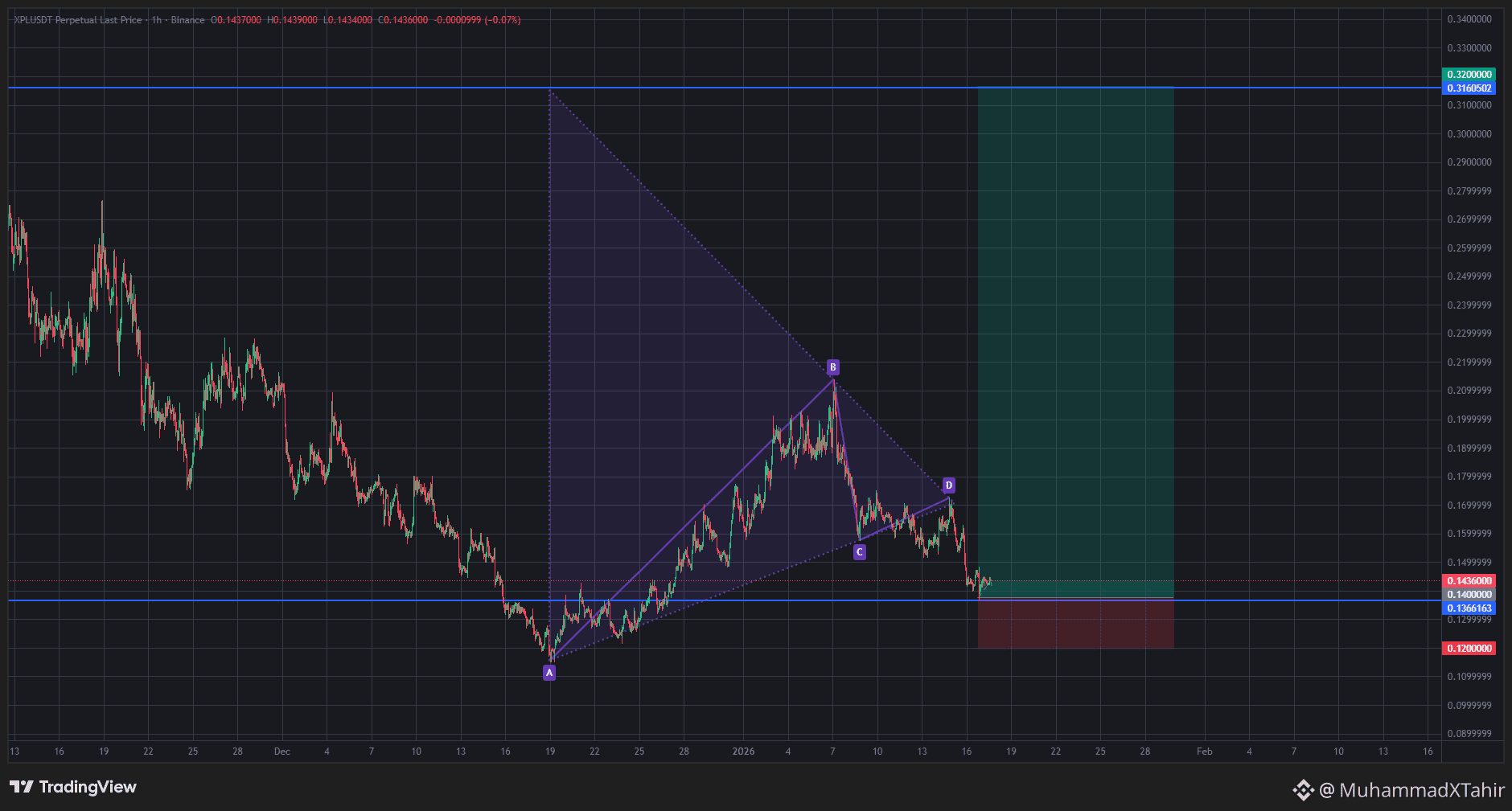Click the grey 0.1400000 entry price tag
This screenshot has width=1512, height=811.
coord(1469,595)
